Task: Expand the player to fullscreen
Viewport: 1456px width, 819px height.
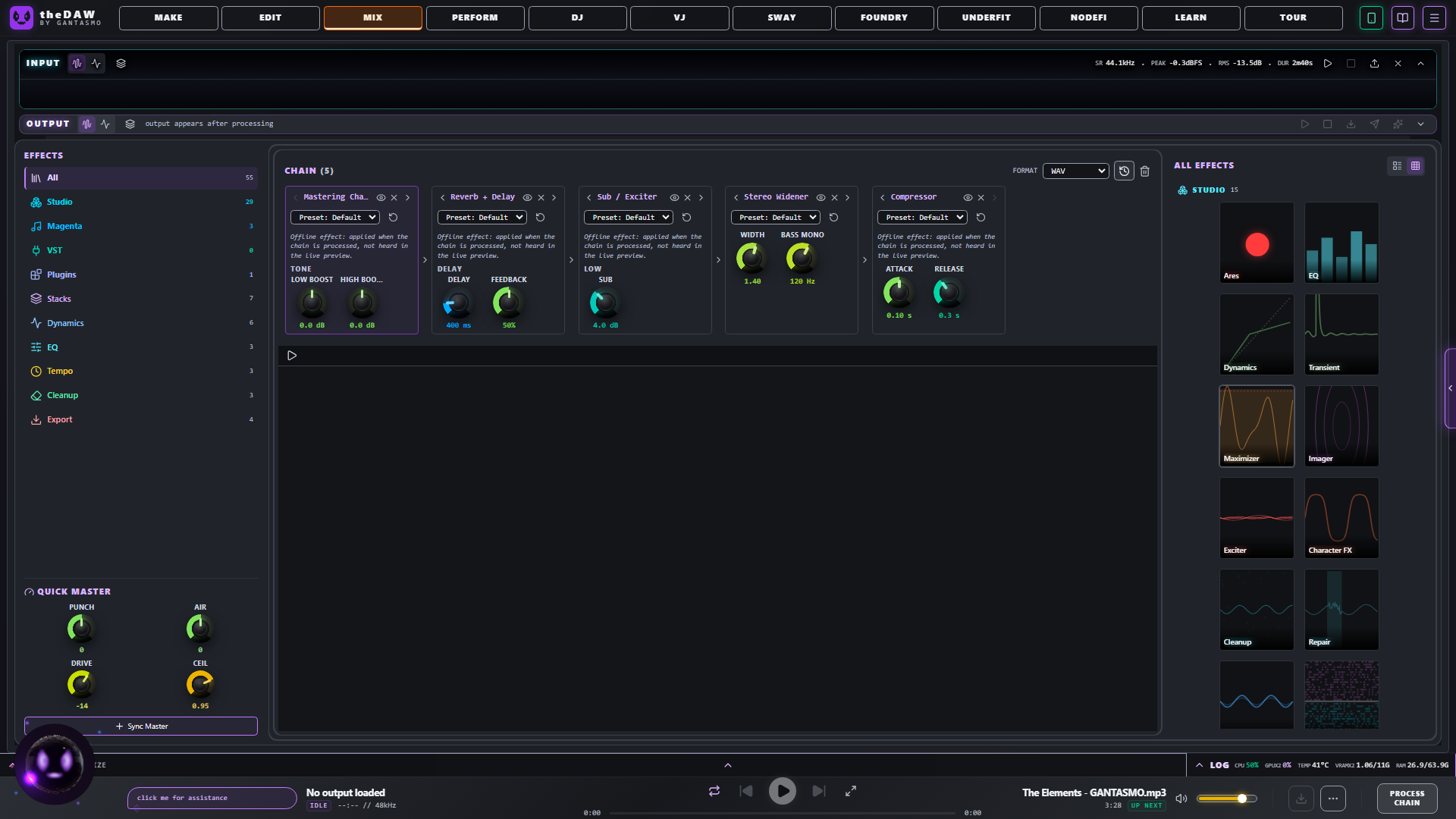Action: 851,791
